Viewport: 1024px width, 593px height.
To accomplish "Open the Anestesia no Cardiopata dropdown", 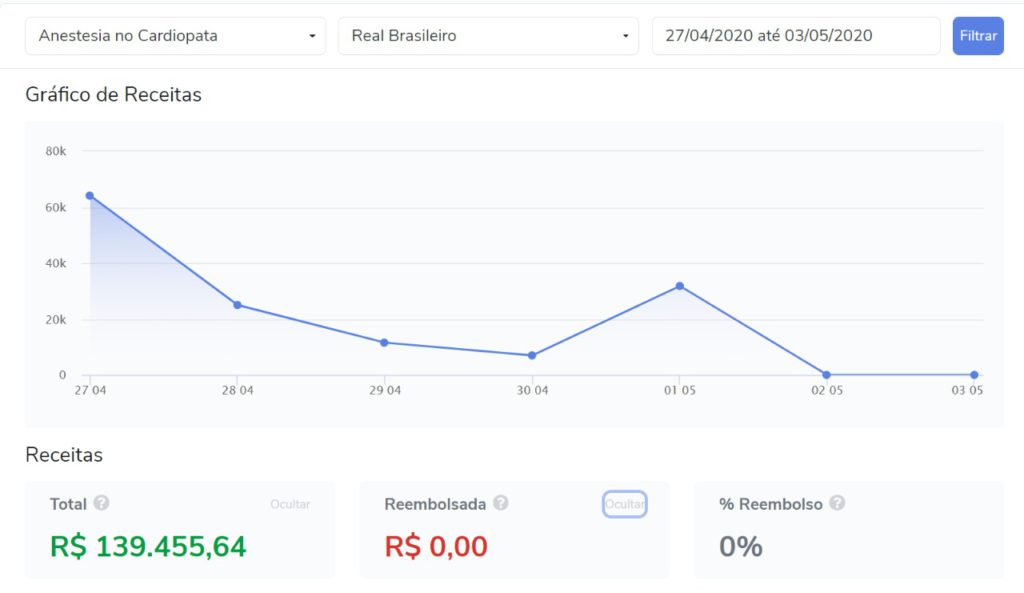I will (175, 36).
